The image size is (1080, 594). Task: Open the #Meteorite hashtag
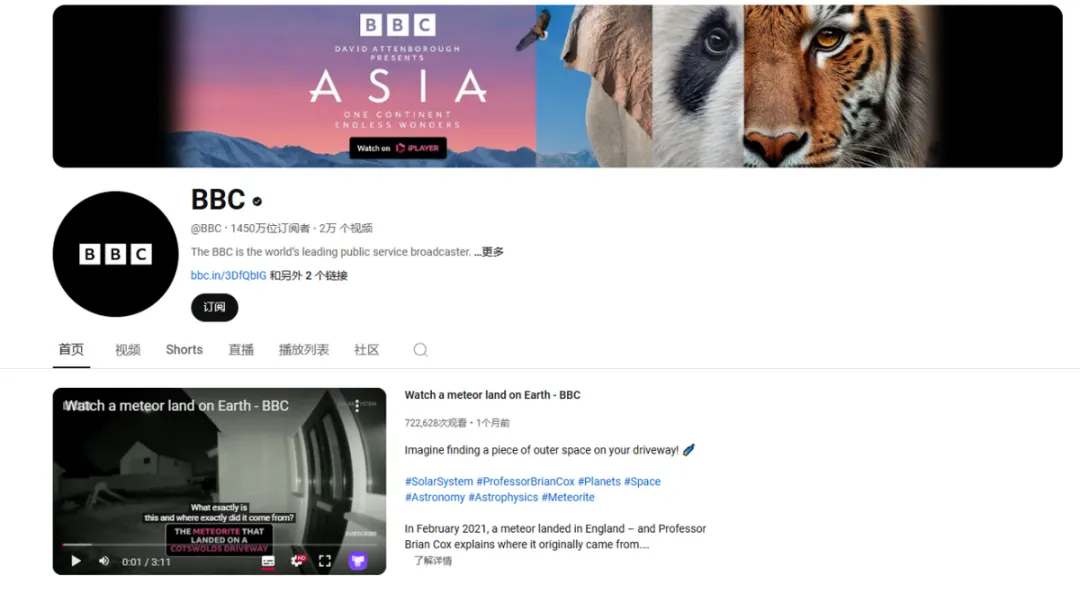point(568,497)
